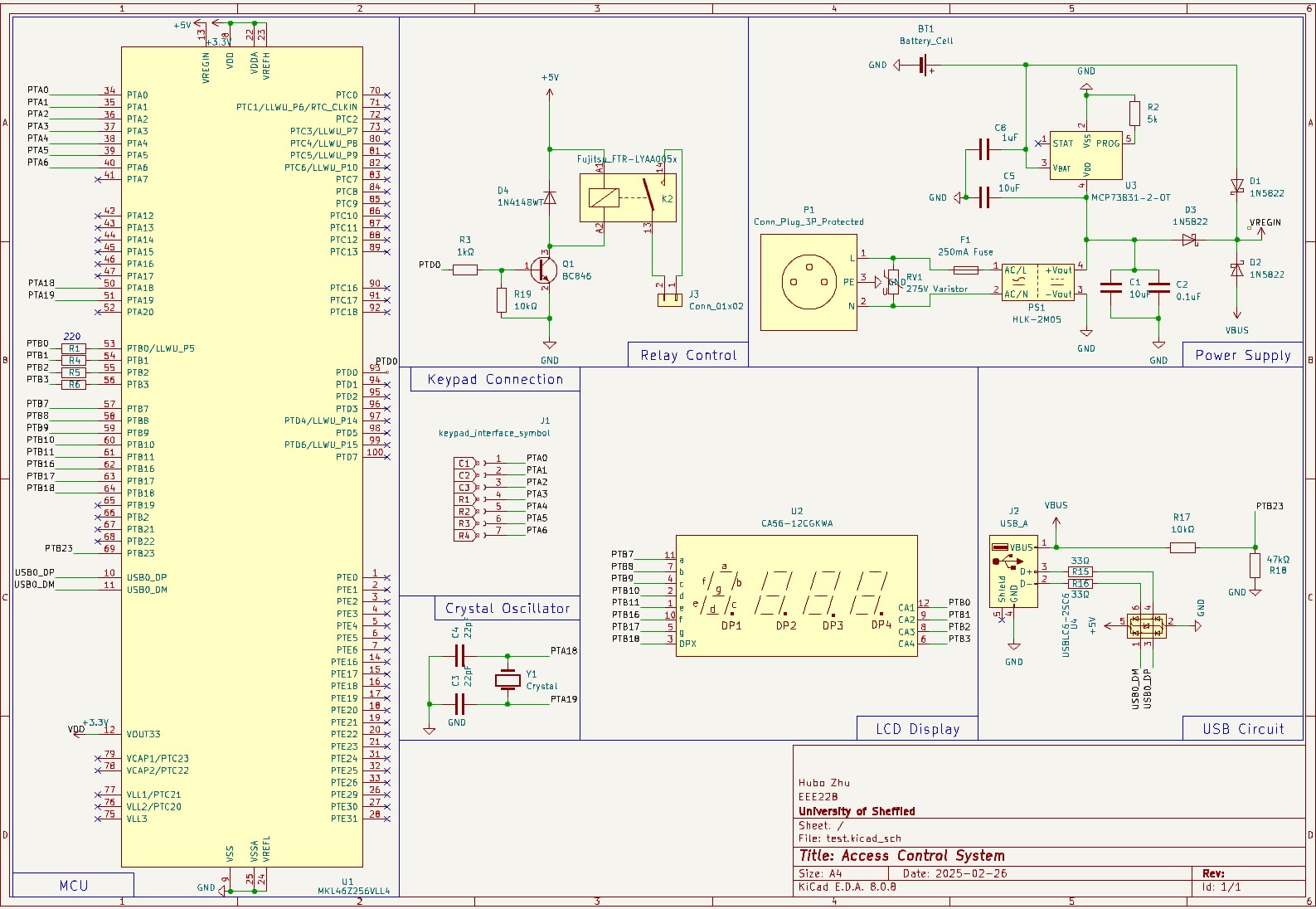Select the 'MCU' section label
Viewport: 1316px width, 909px height.
74,886
